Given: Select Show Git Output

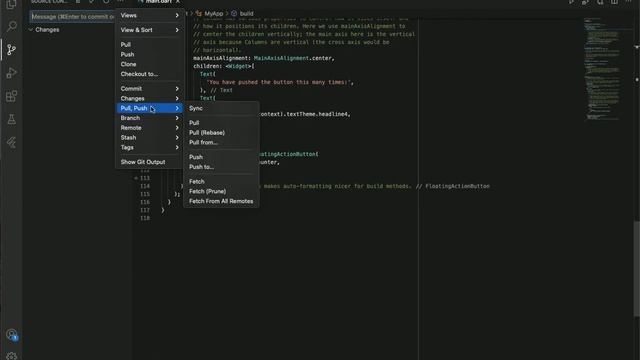Looking at the screenshot, I should click(x=149, y=162).
